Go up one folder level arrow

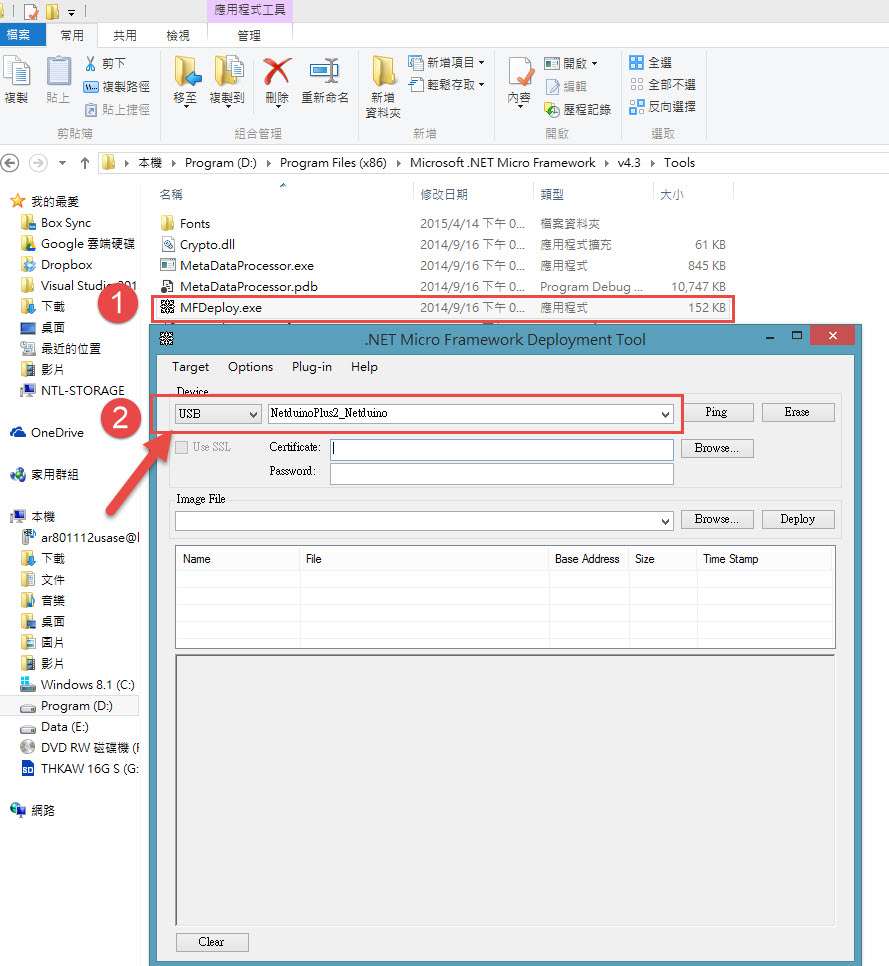[x=85, y=163]
